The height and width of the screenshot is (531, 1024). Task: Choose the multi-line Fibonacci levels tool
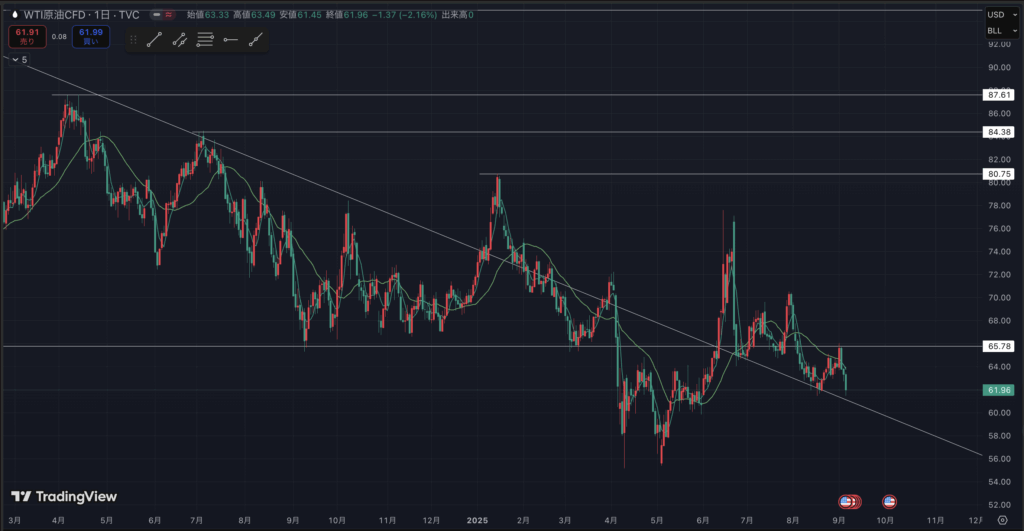(x=205, y=40)
